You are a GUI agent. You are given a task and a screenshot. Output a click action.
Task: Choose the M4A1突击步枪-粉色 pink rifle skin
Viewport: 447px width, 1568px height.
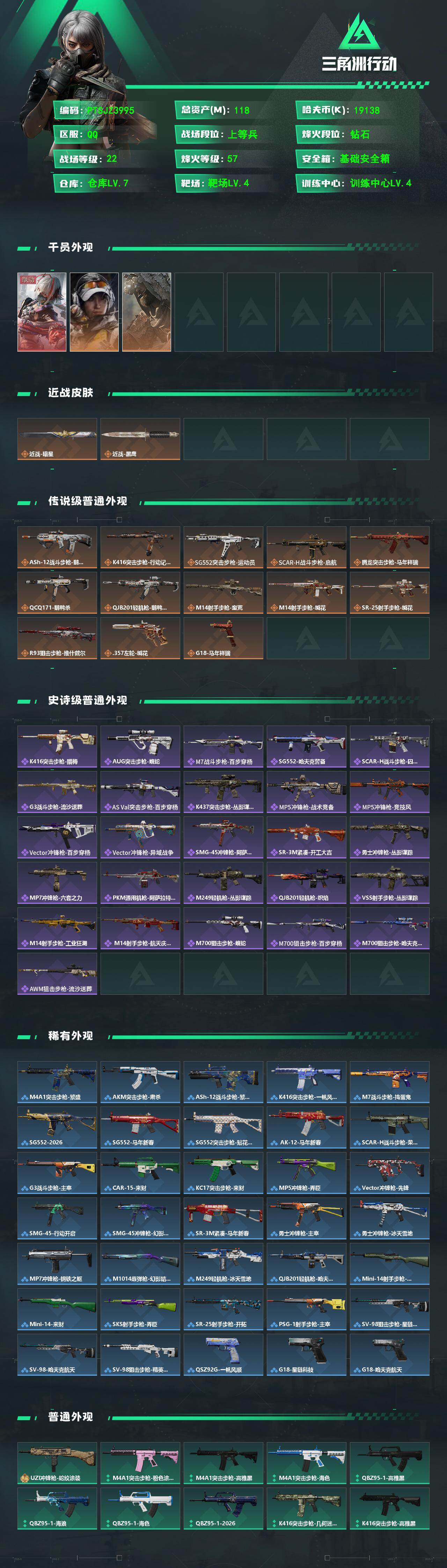point(140,1463)
